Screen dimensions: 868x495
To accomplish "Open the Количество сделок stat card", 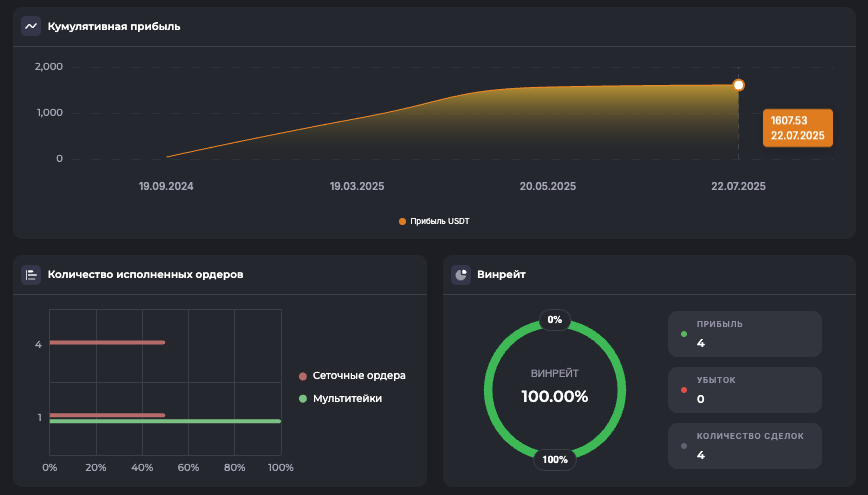I will (x=745, y=446).
